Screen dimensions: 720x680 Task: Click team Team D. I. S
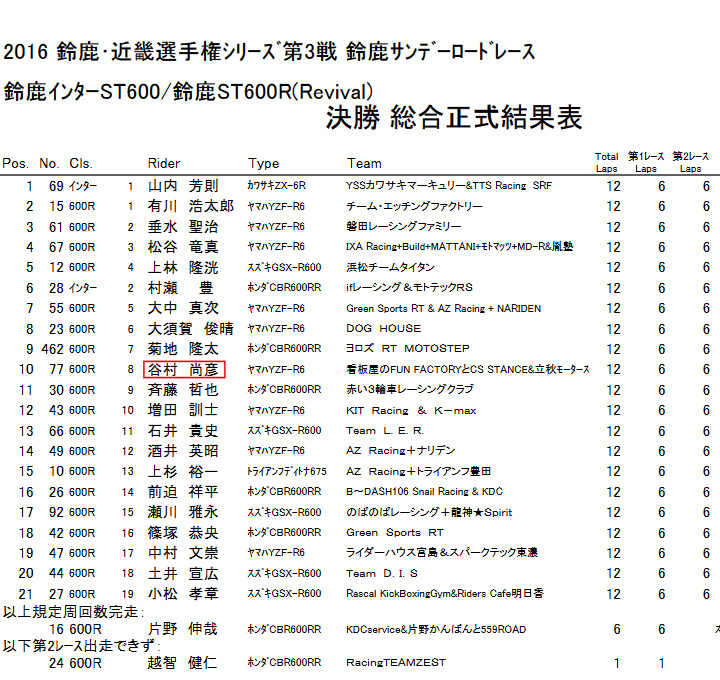(x=382, y=573)
